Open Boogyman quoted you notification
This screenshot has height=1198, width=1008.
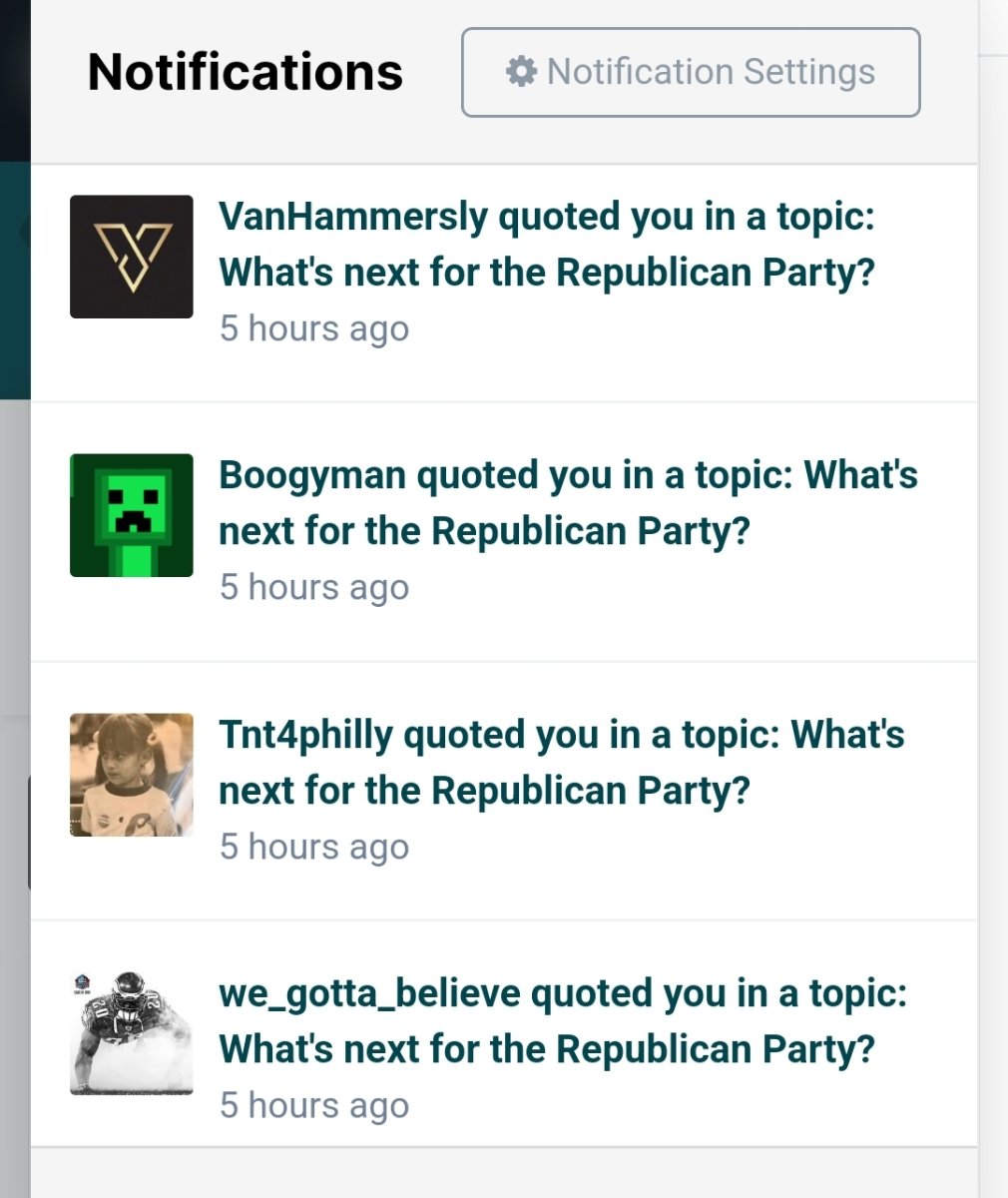point(567,502)
